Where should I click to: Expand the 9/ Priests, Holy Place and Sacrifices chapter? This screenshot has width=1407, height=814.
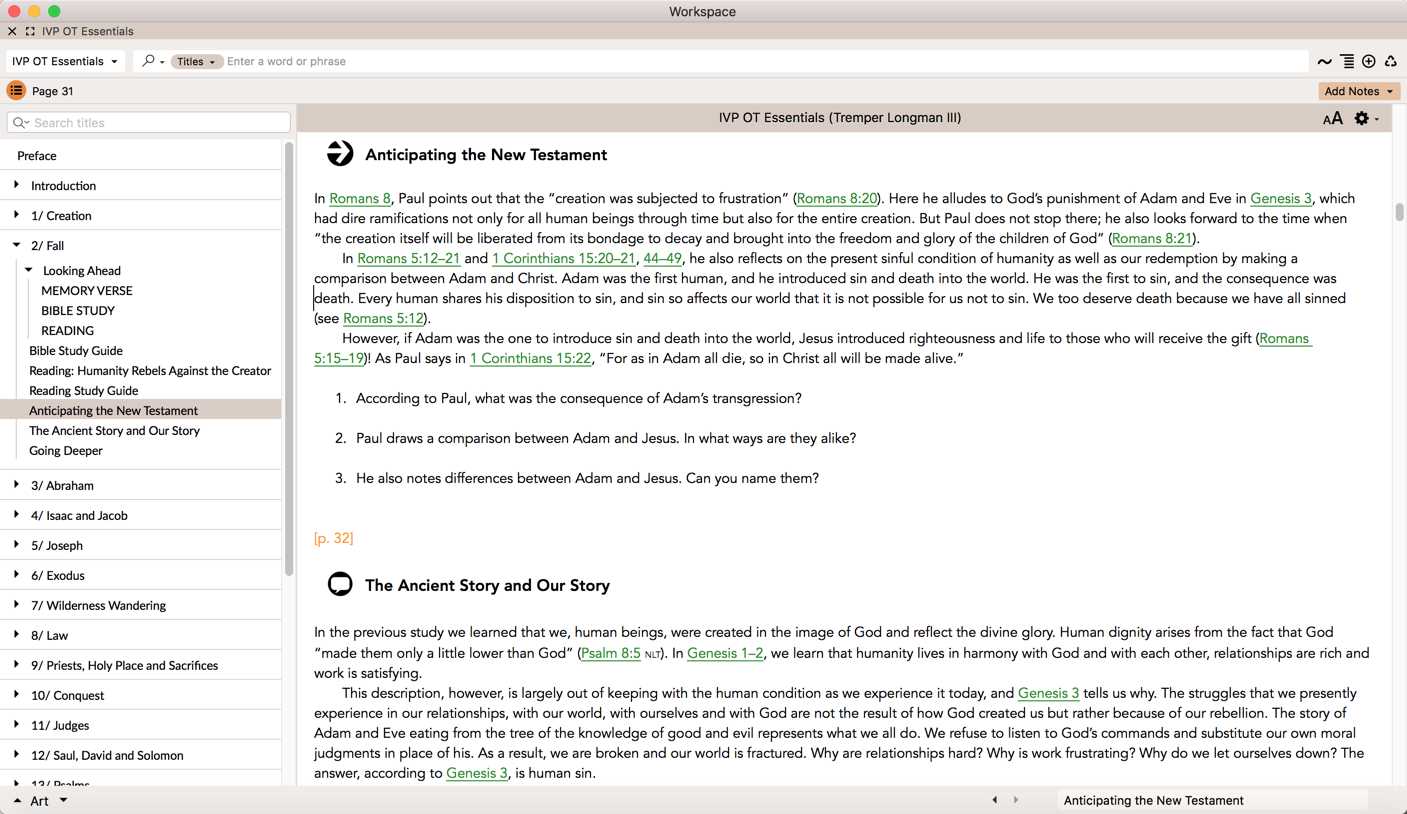tap(16, 665)
